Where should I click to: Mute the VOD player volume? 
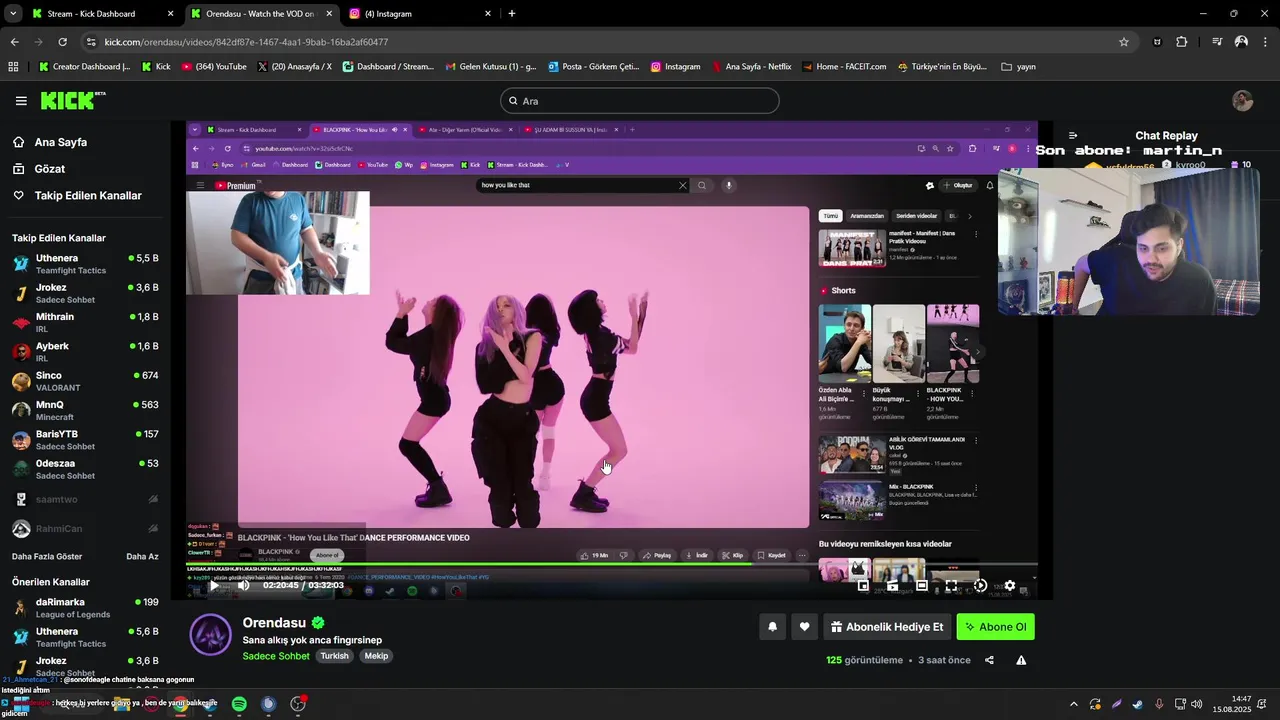tap(243, 586)
